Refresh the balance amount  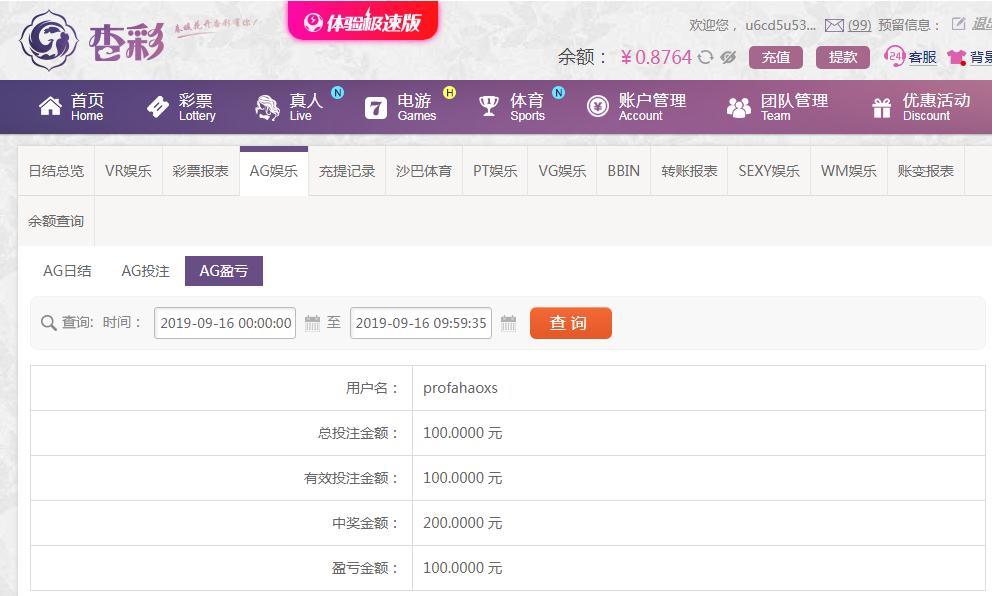tap(705, 58)
